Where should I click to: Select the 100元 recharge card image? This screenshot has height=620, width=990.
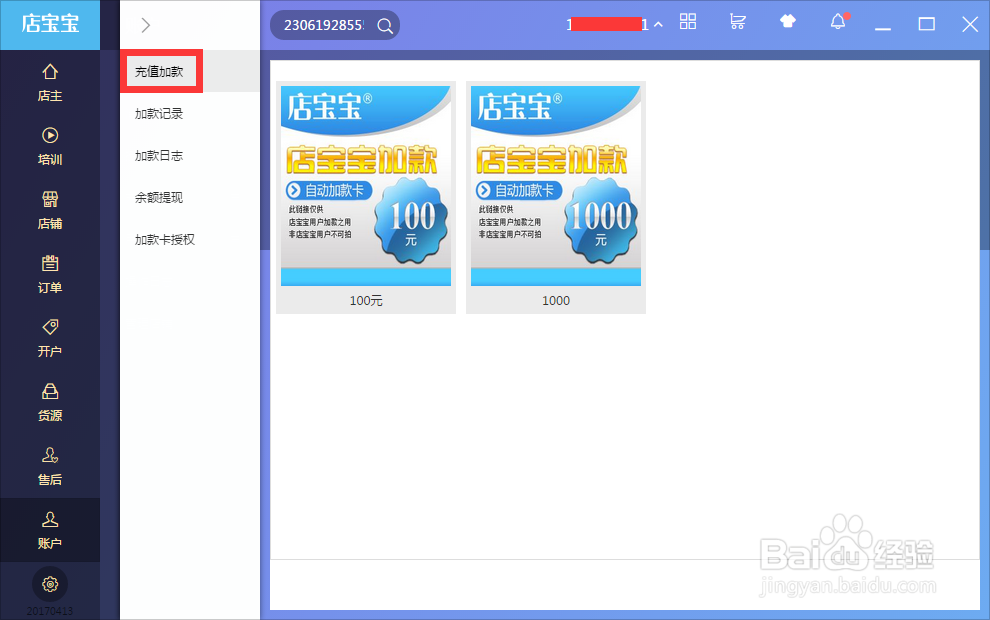366,186
